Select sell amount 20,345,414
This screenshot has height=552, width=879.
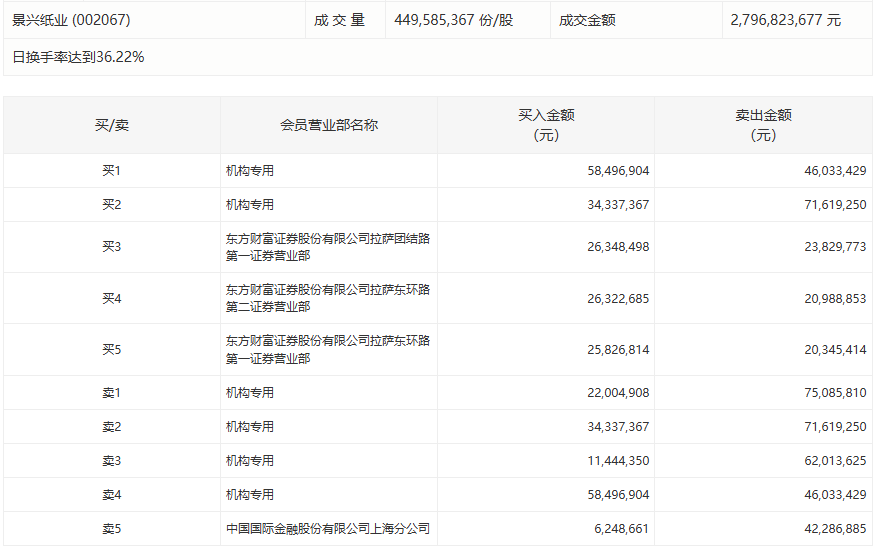(835, 349)
